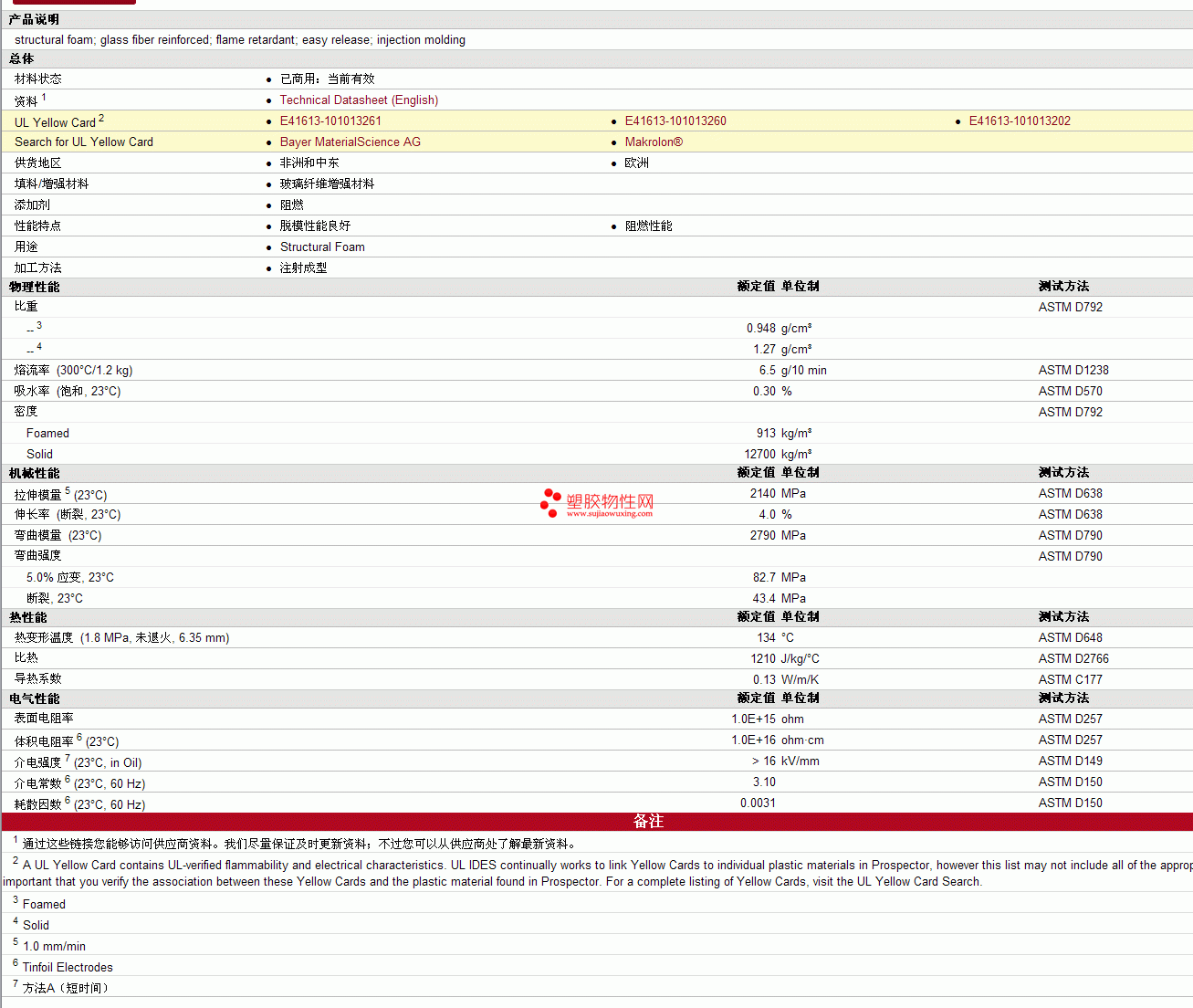This screenshot has height=1008, width=1193.
Task: Select the 电气性能 section header
Action: (x=35, y=698)
